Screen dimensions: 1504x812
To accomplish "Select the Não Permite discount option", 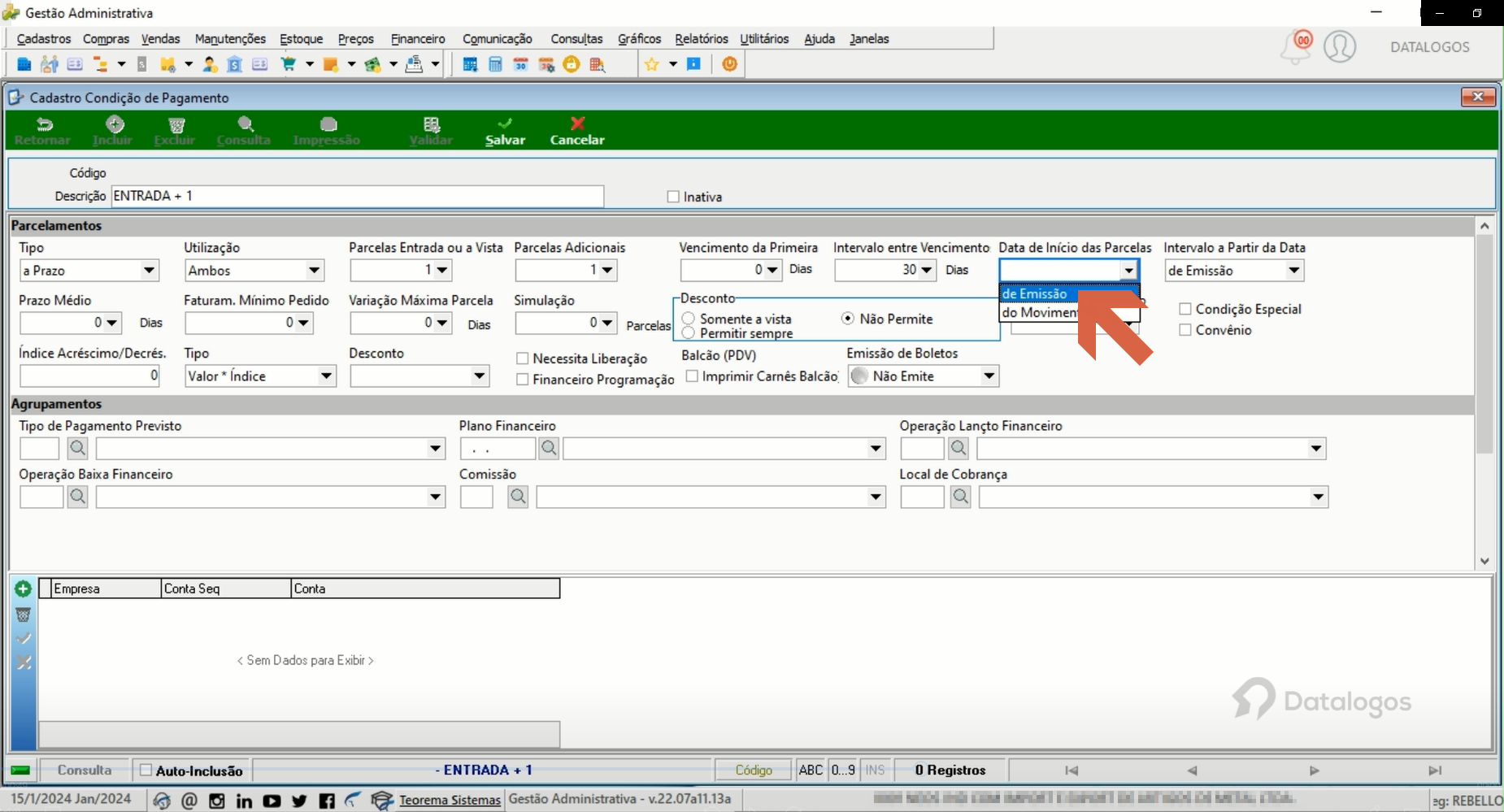I will [x=848, y=319].
